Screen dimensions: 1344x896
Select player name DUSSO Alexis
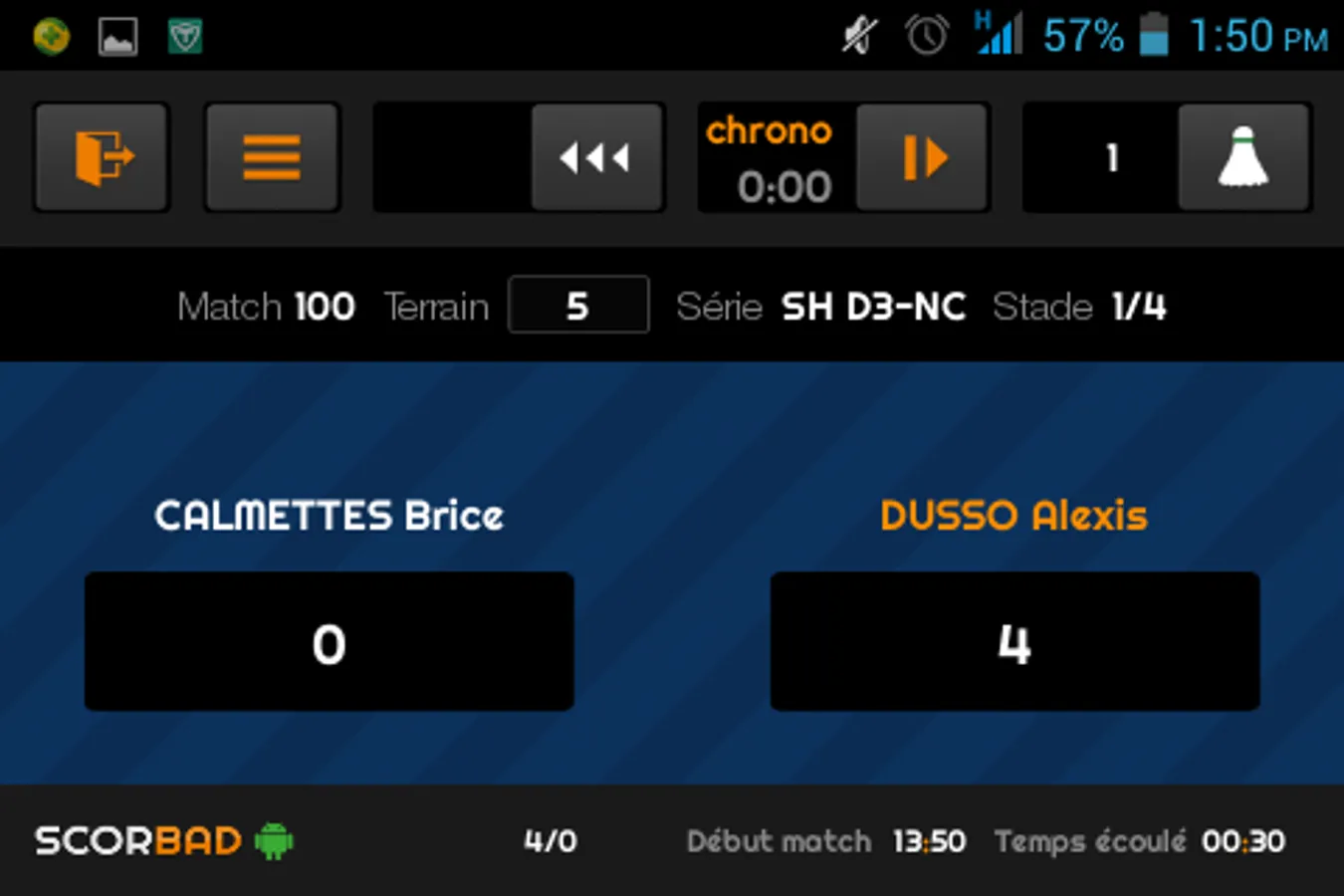pyautogui.click(x=1013, y=516)
